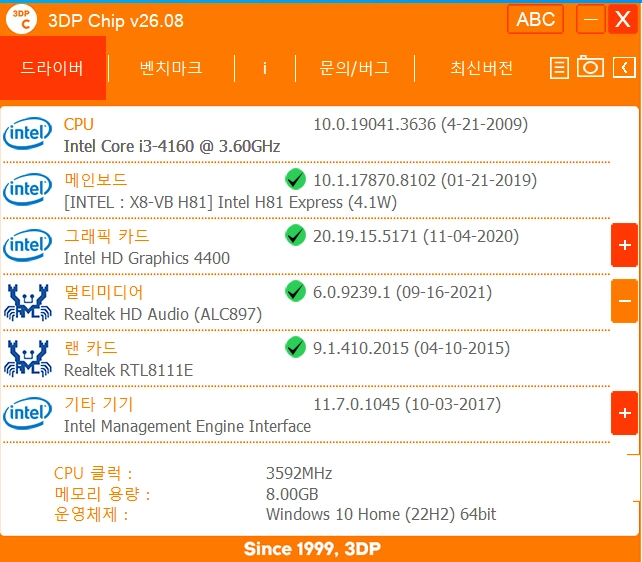
Task: Click the Intel logo next to CPU
Action: click(27, 133)
